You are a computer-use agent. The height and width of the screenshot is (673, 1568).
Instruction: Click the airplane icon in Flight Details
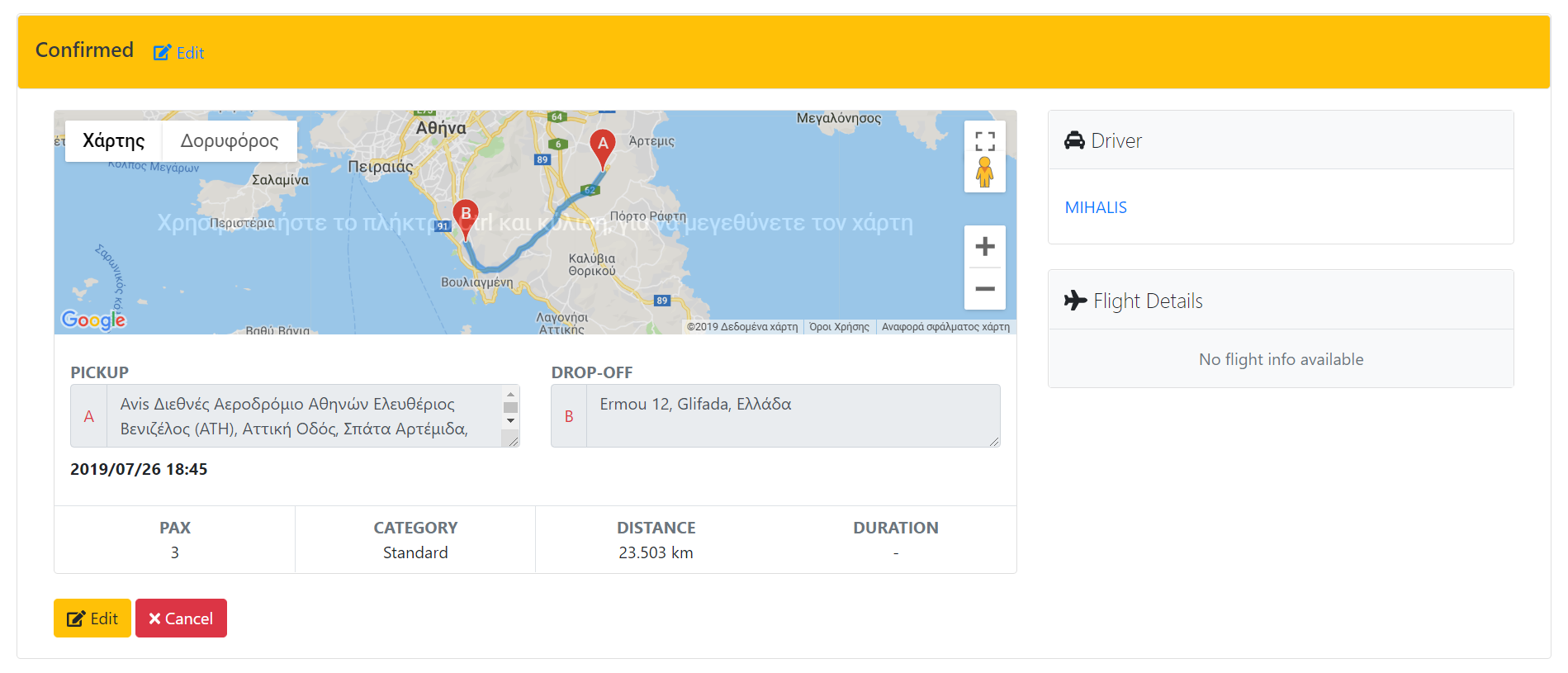(1075, 301)
